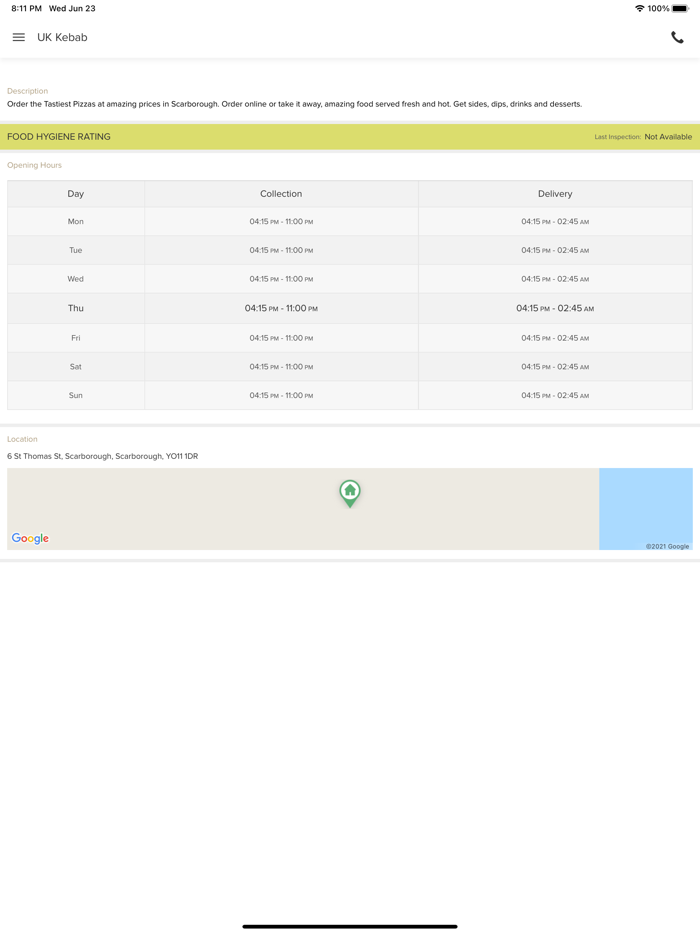Tap the 6 St Thomas St address
The width and height of the screenshot is (700, 934).
pos(102,456)
